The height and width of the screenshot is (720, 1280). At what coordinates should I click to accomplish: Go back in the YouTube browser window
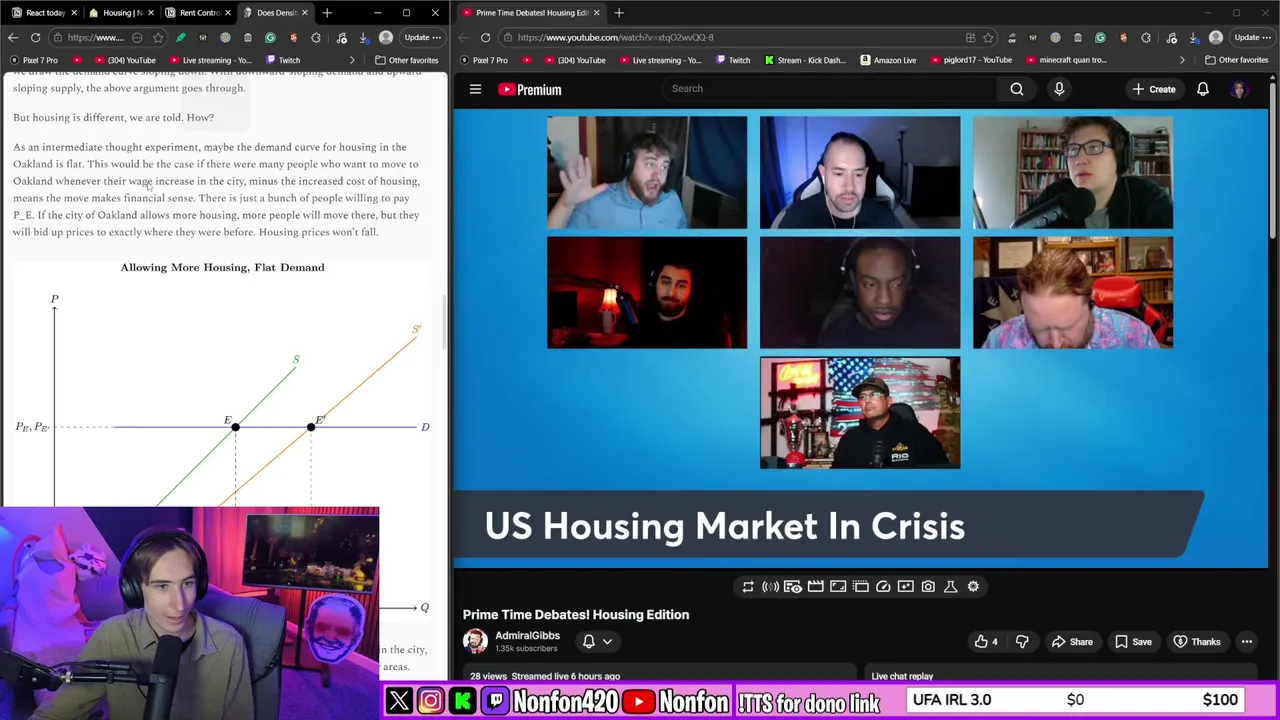click(x=463, y=38)
